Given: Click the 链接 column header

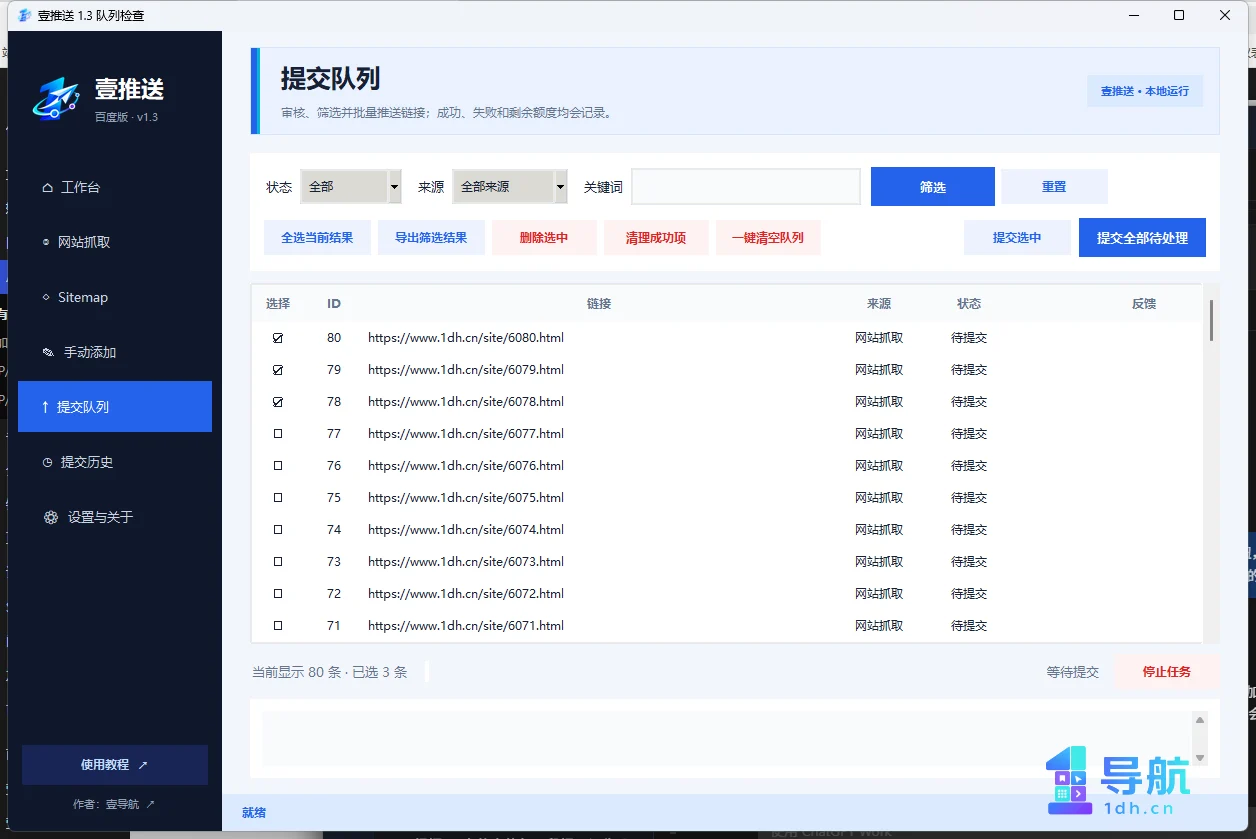Looking at the screenshot, I should 599,304.
